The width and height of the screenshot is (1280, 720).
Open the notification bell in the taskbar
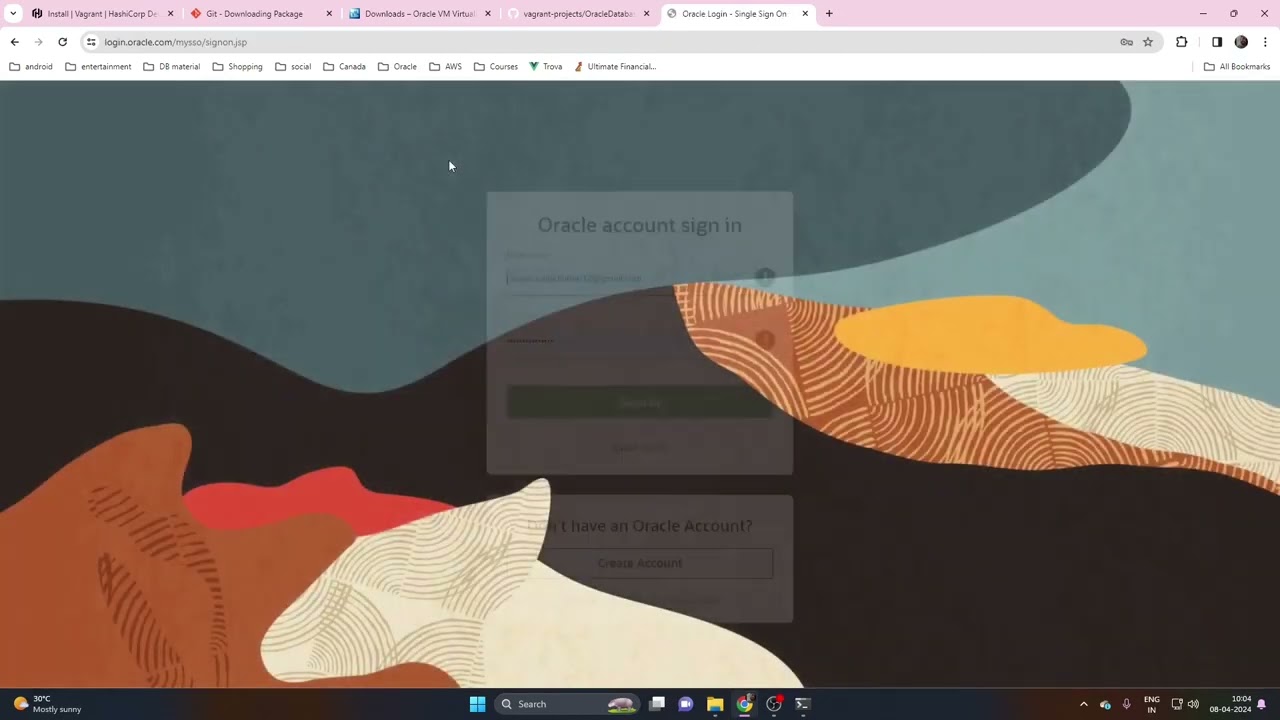click(x=1262, y=704)
